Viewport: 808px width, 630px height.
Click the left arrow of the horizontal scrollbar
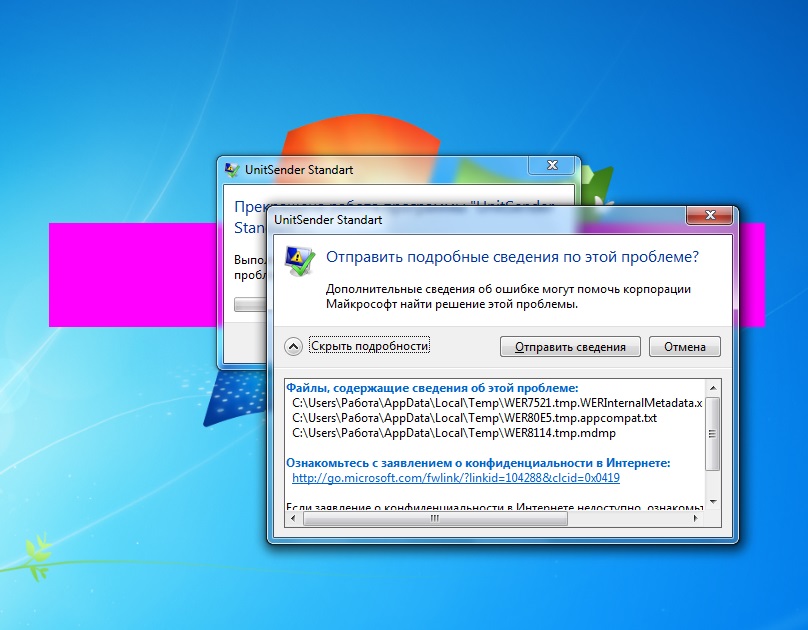click(x=293, y=518)
